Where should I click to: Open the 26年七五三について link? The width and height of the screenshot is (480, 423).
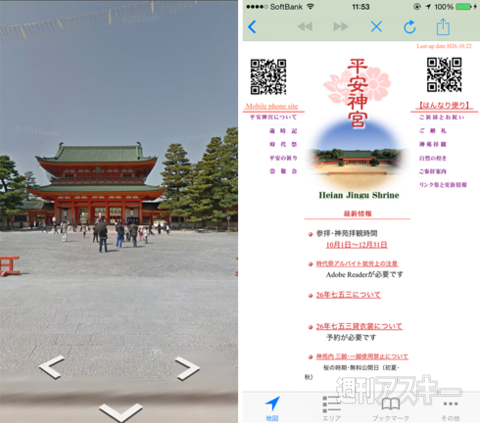[x=348, y=295]
